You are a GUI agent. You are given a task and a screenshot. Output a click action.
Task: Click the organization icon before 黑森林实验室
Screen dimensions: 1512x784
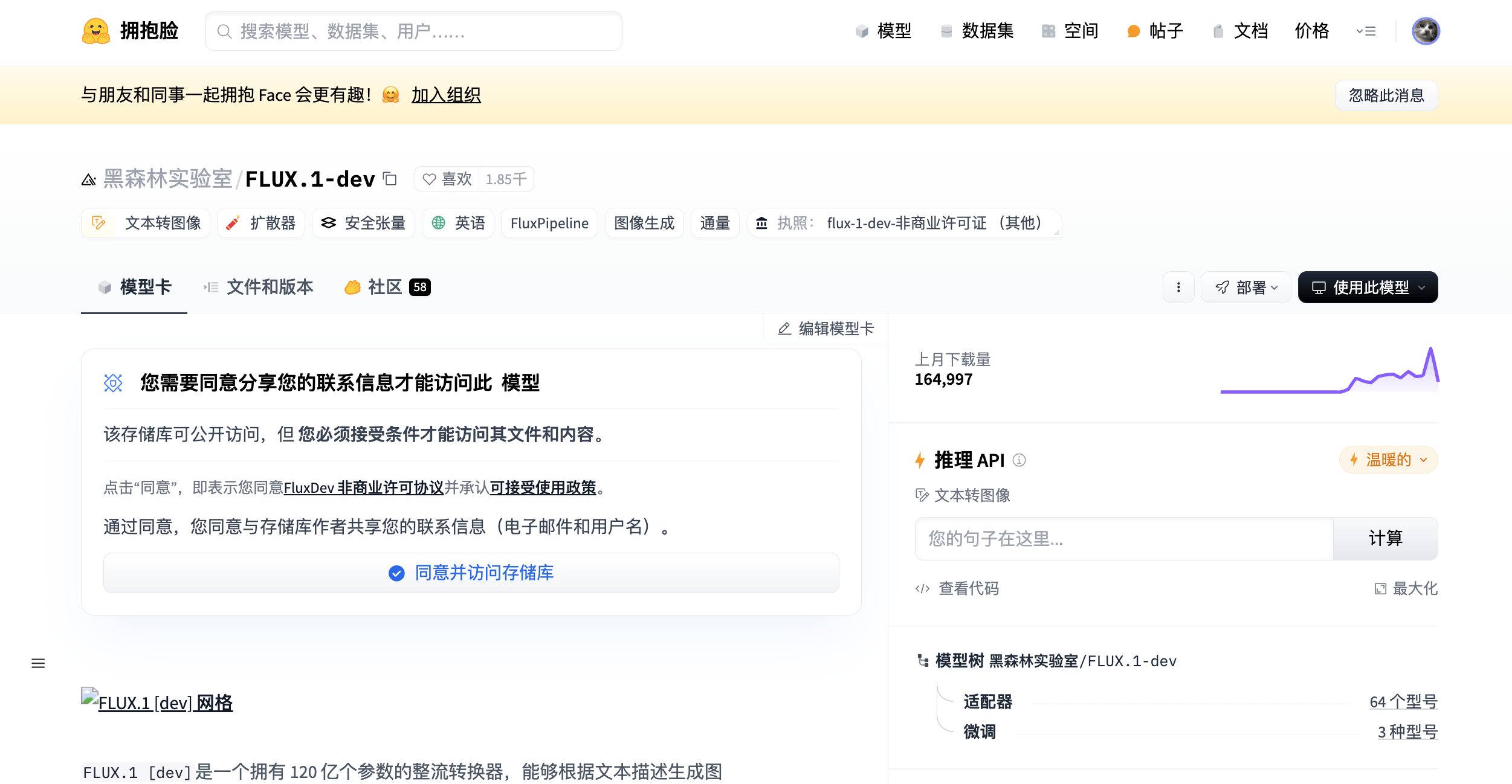pyautogui.click(x=89, y=180)
